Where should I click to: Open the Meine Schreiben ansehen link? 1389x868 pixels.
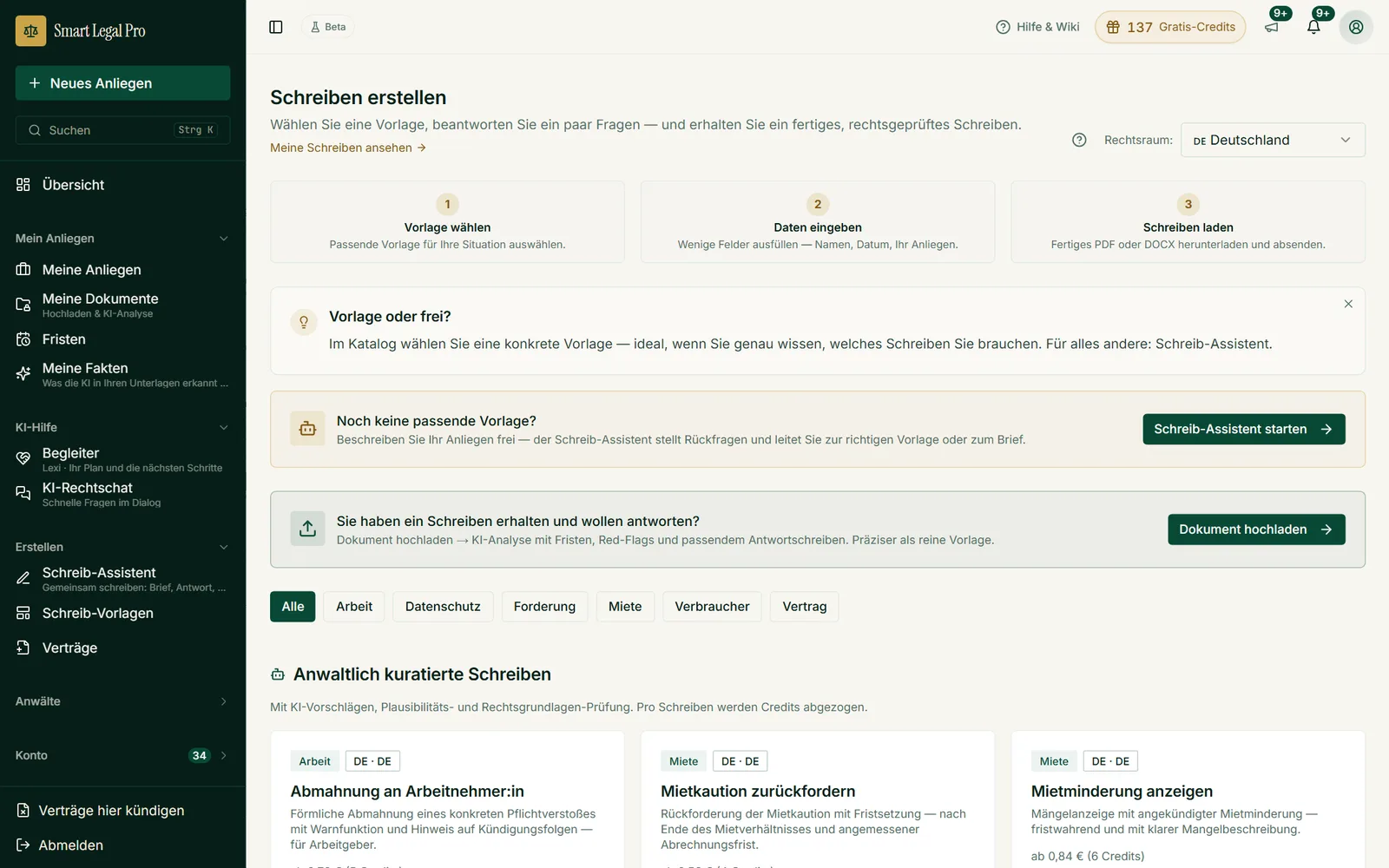tap(348, 148)
